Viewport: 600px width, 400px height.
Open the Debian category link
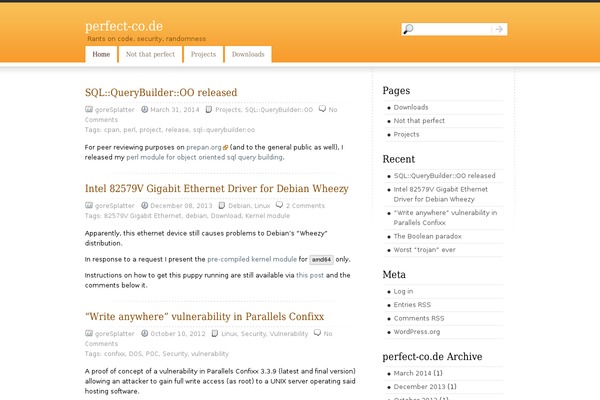239,206
